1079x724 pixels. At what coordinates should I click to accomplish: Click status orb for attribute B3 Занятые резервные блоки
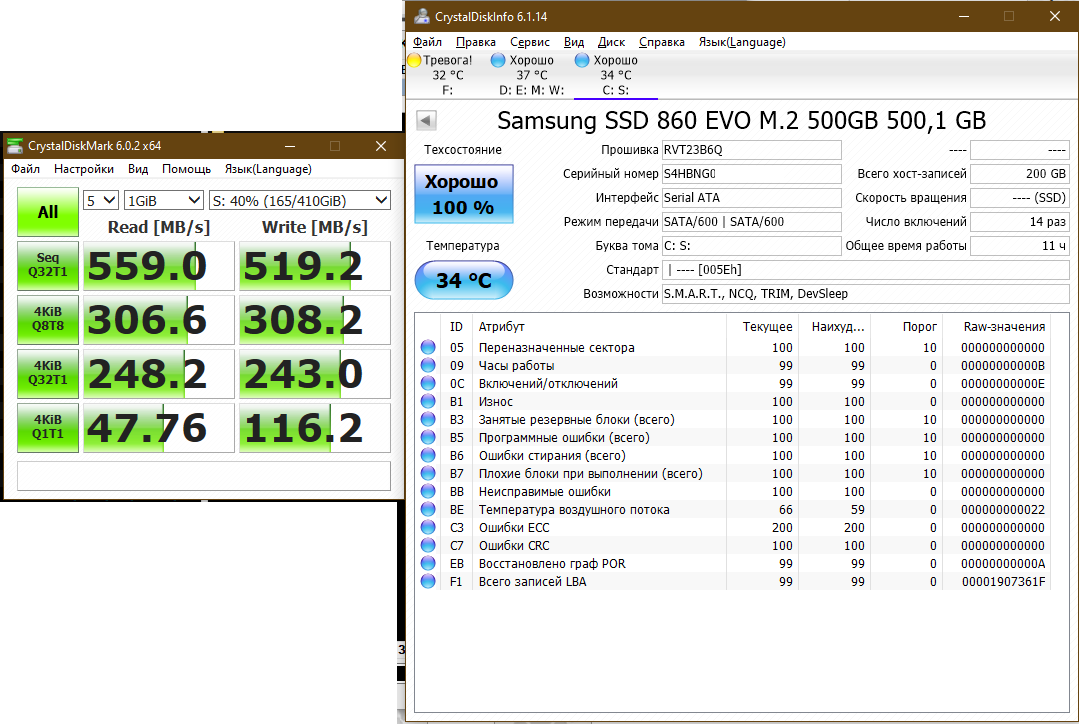pyautogui.click(x=428, y=419)
